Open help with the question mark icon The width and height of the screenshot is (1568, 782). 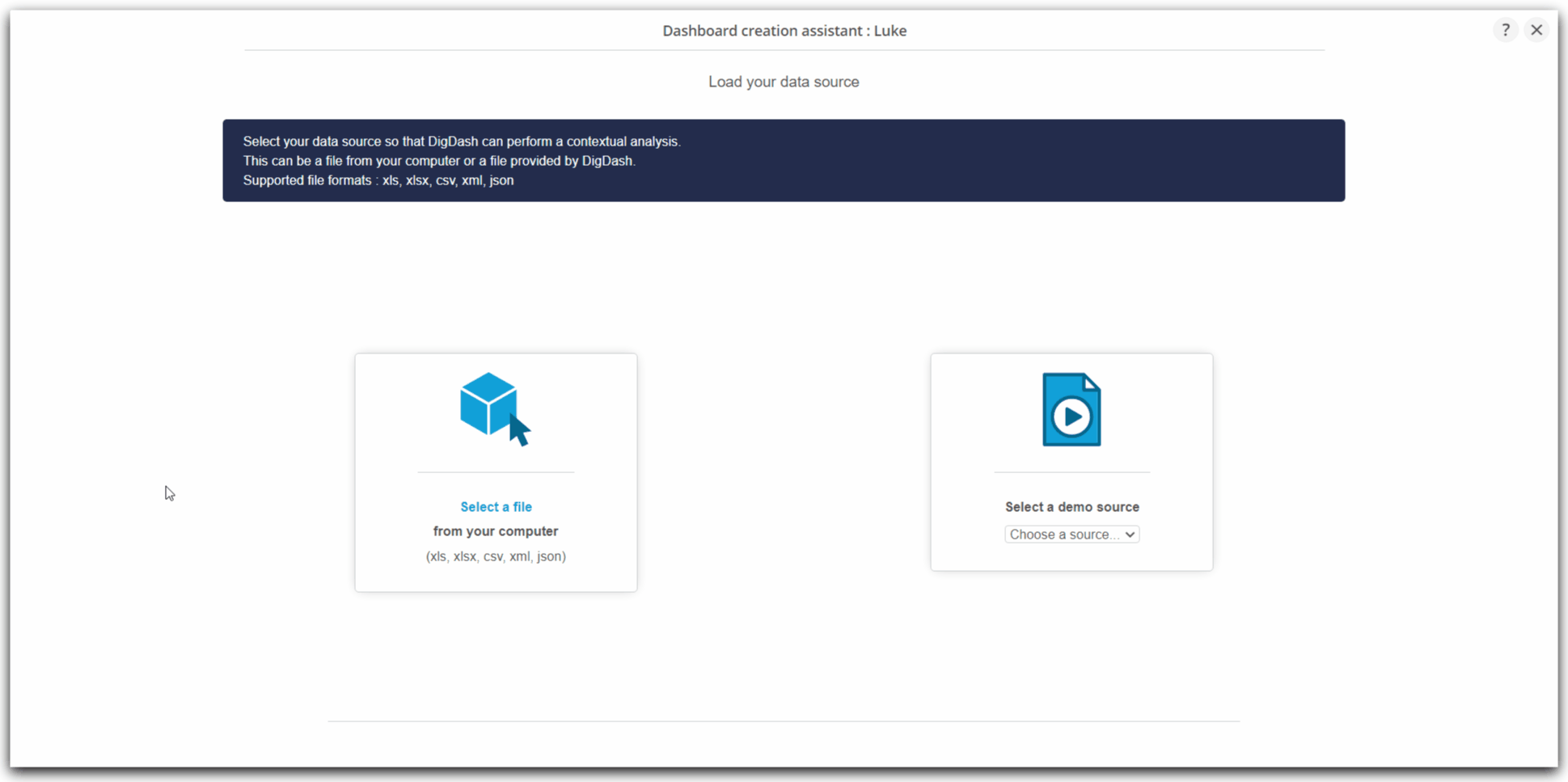pyautogui.click(x=1505, y=30)
